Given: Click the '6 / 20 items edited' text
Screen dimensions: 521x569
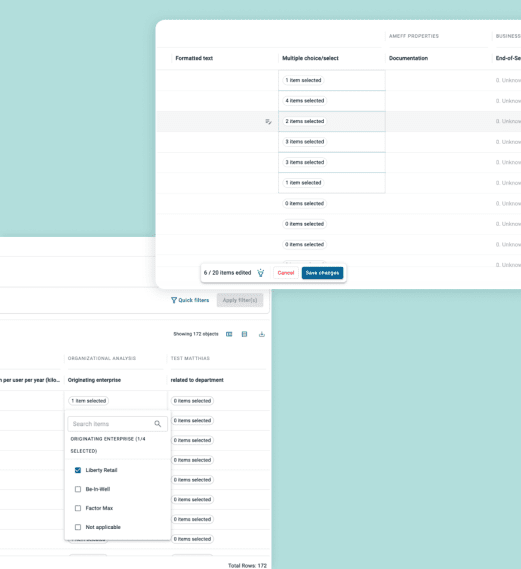Looking at the screenshot, I should pos(227,273).
